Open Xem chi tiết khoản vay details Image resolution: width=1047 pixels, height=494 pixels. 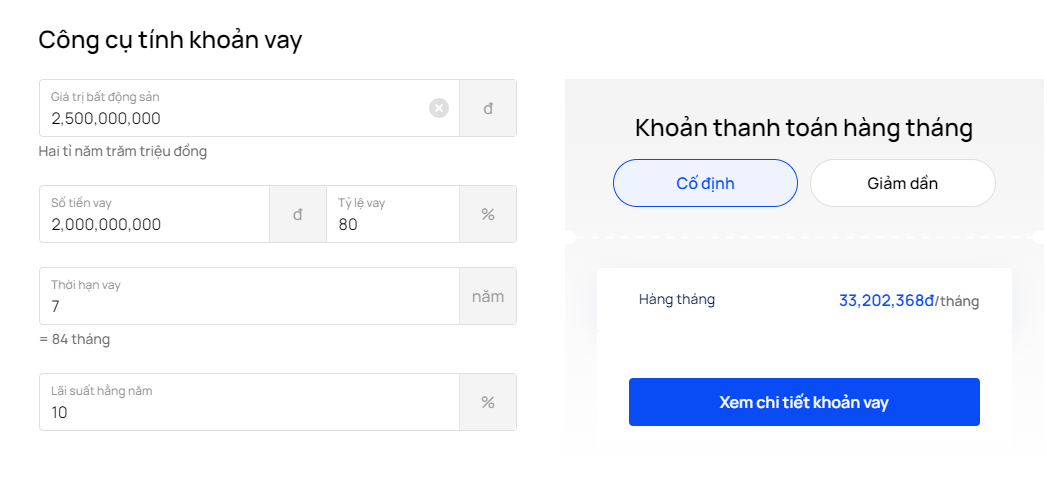804,402
